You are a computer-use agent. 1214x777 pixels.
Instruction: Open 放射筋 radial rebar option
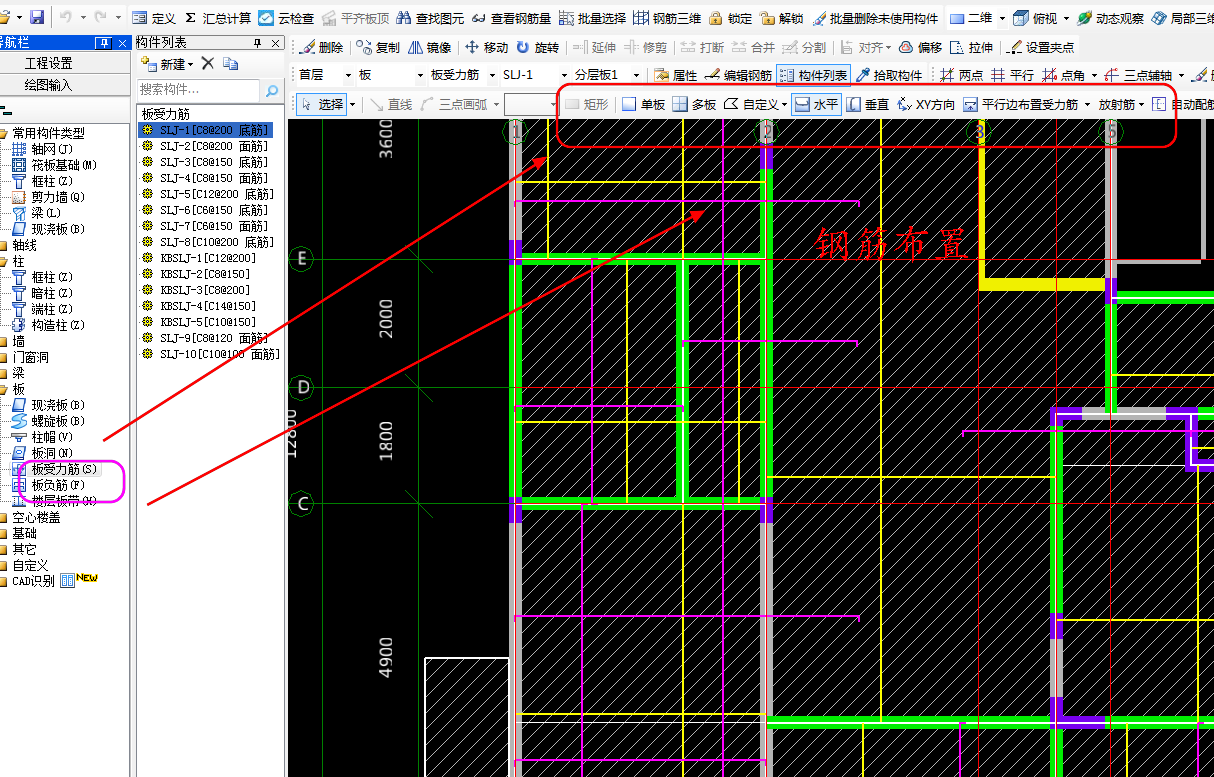tap(1122, 104)
